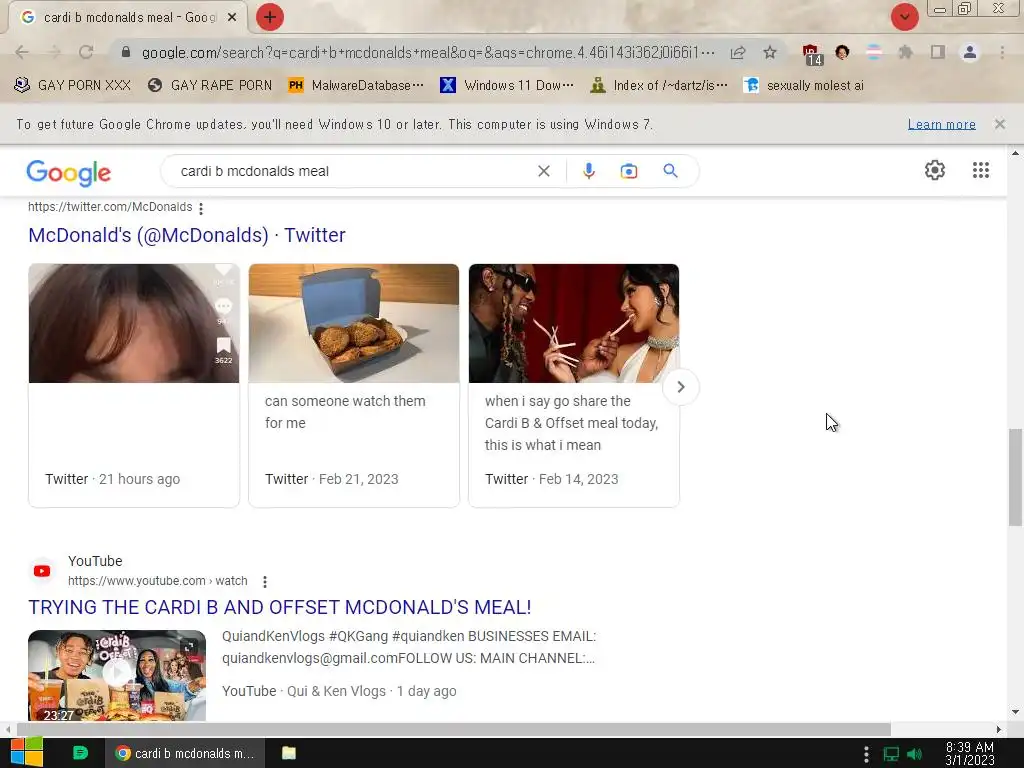
Task: Search by image with the camera icon
Action: (x=628, y=171)
